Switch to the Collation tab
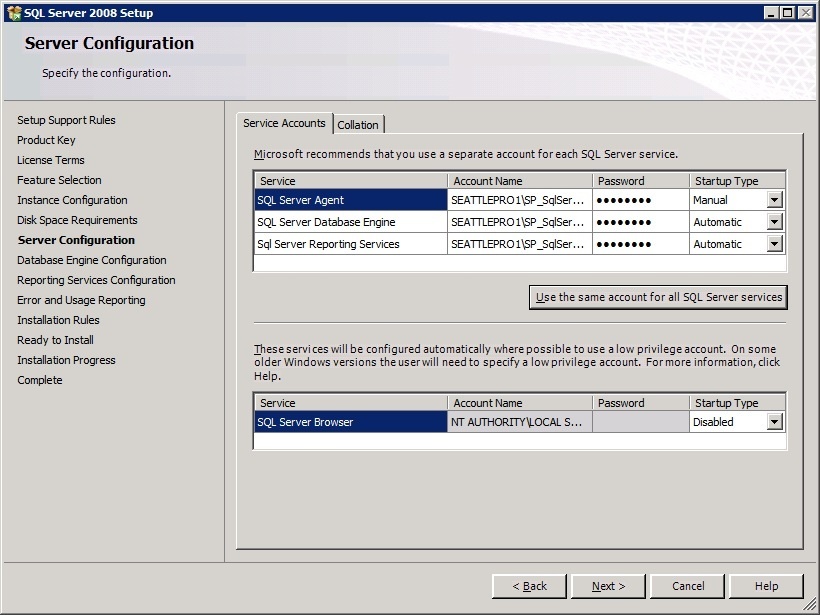 (358, 125)
